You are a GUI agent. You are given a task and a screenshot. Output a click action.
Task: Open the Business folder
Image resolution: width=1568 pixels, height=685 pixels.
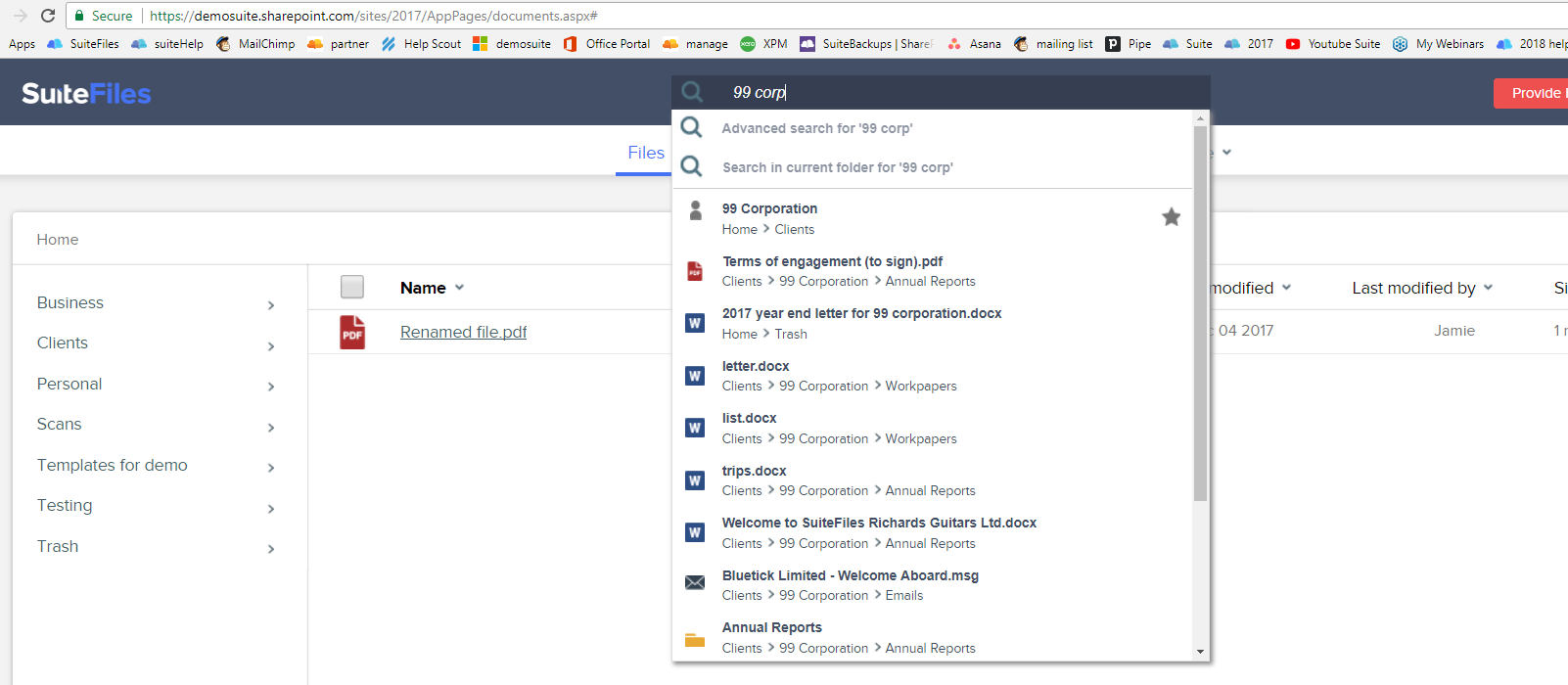pos(70,303)
